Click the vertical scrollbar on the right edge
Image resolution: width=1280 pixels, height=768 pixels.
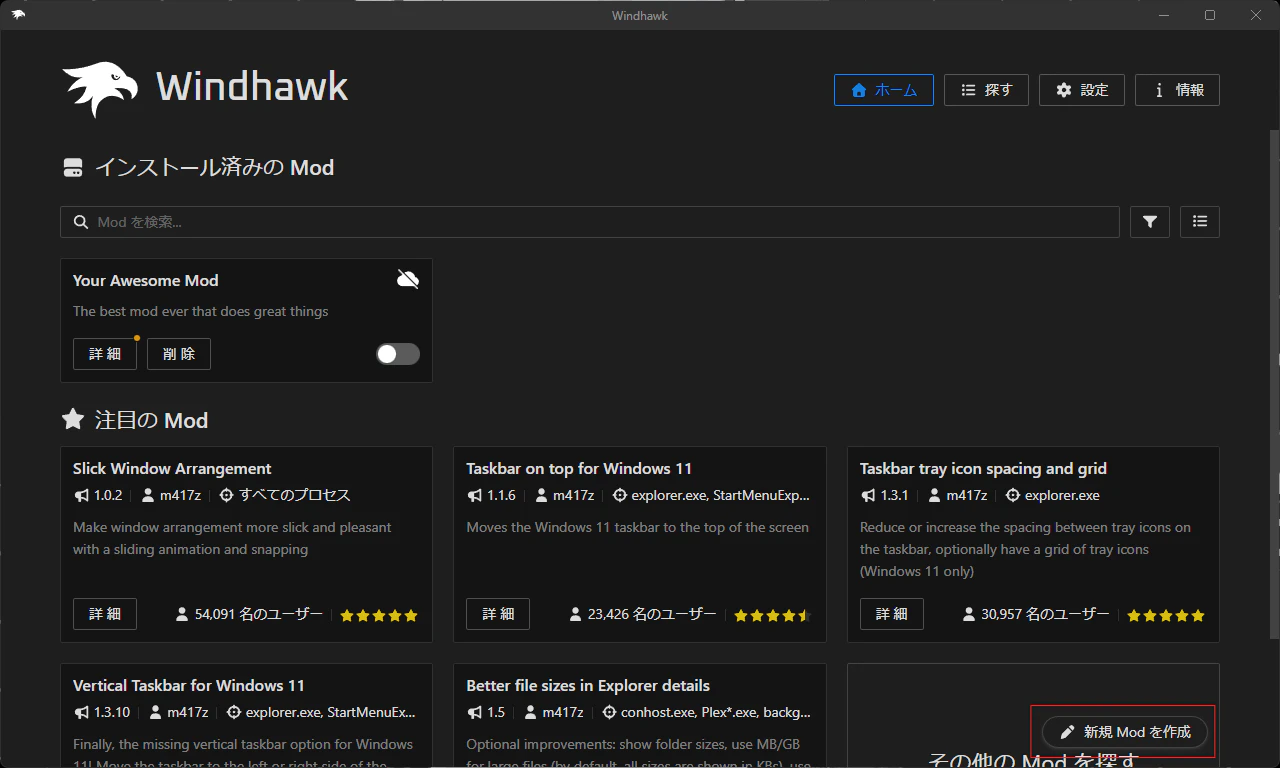click(x=1273, y=385)
